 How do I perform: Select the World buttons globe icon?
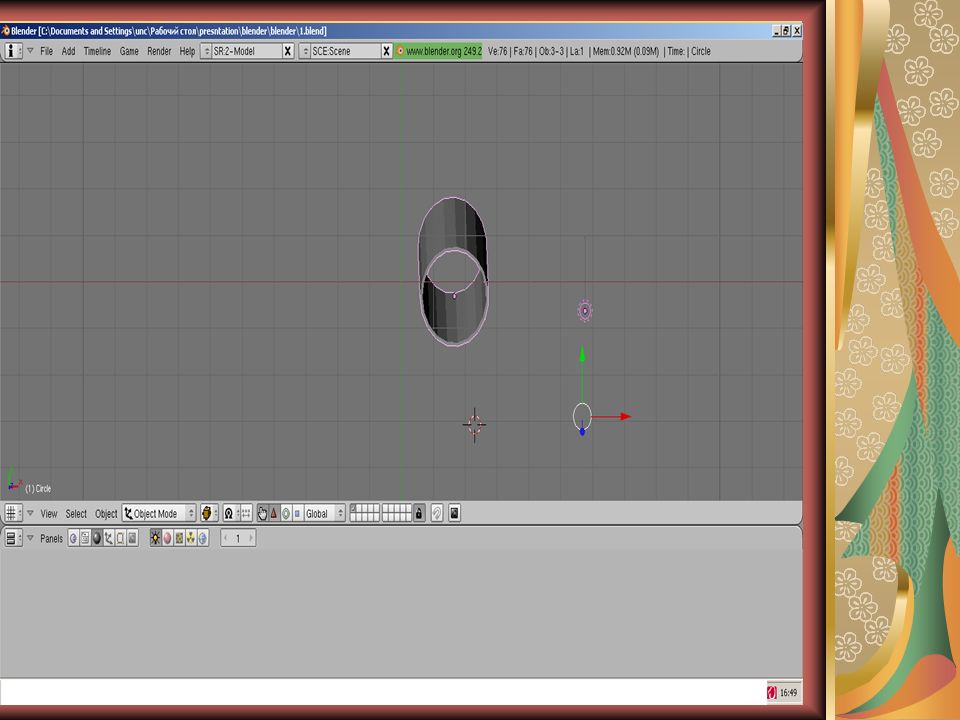point(203,538)
